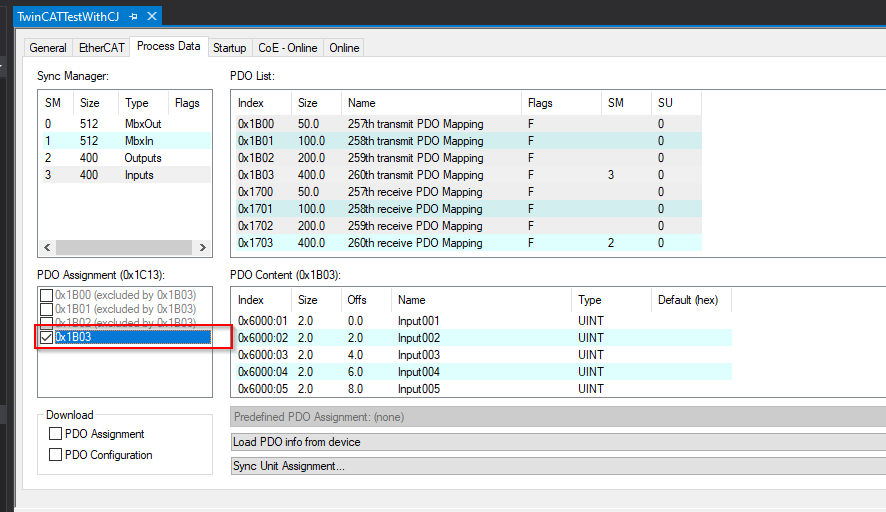
Task: Click Load PDO info from device button
Action: (558, 442)
